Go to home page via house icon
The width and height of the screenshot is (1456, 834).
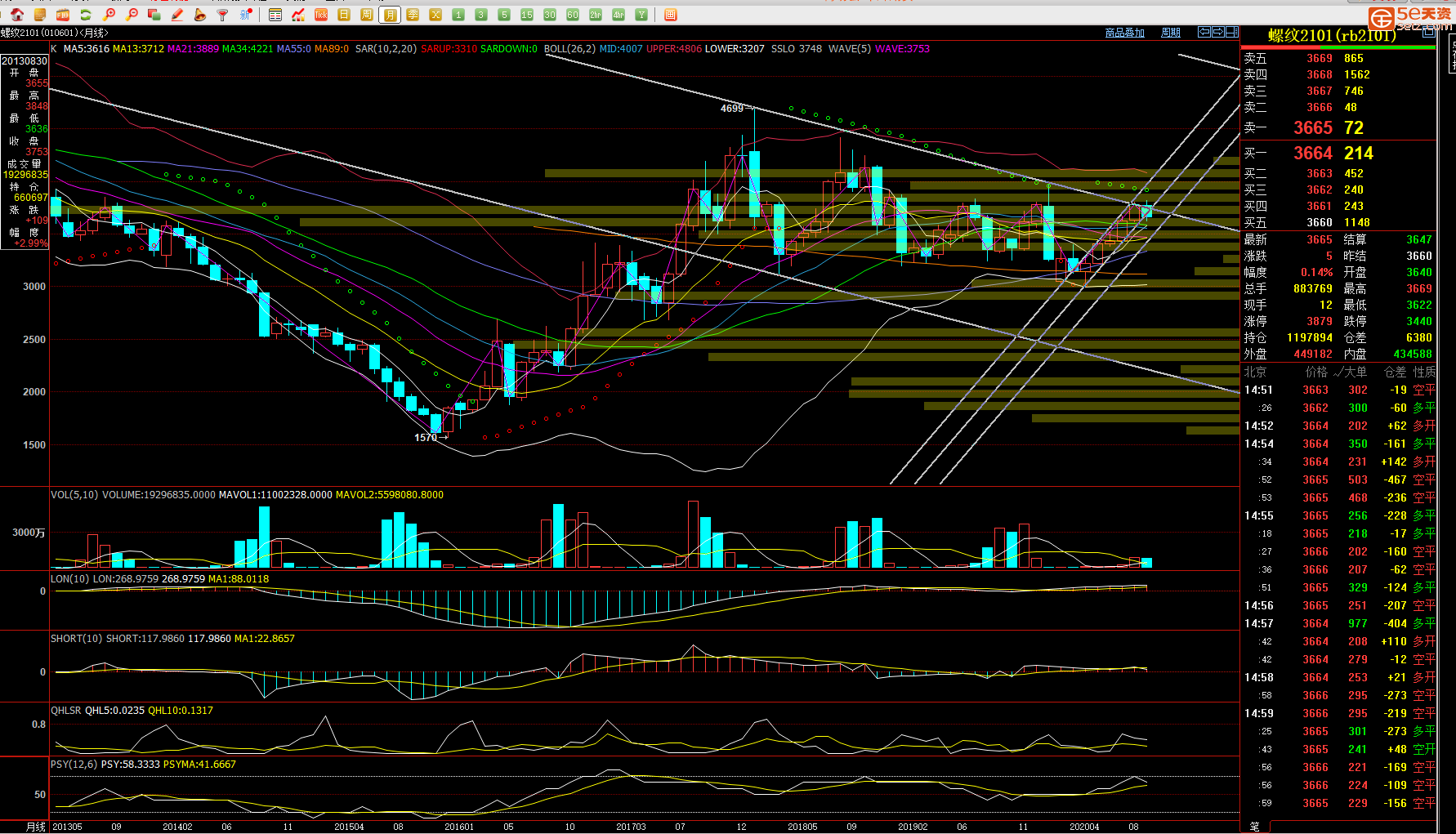coord(17,15)
